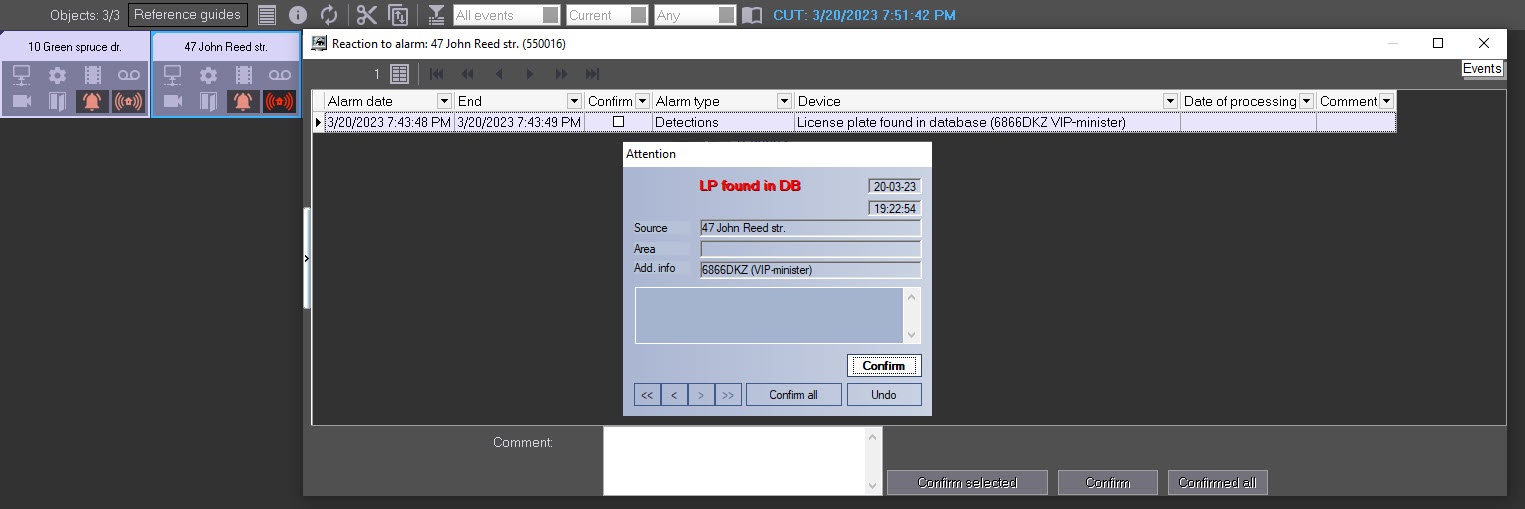The height and width of the screenshot is (509, 1525).
Task: Open the All events filter dropdown
Action: click(x=550, y=16)
